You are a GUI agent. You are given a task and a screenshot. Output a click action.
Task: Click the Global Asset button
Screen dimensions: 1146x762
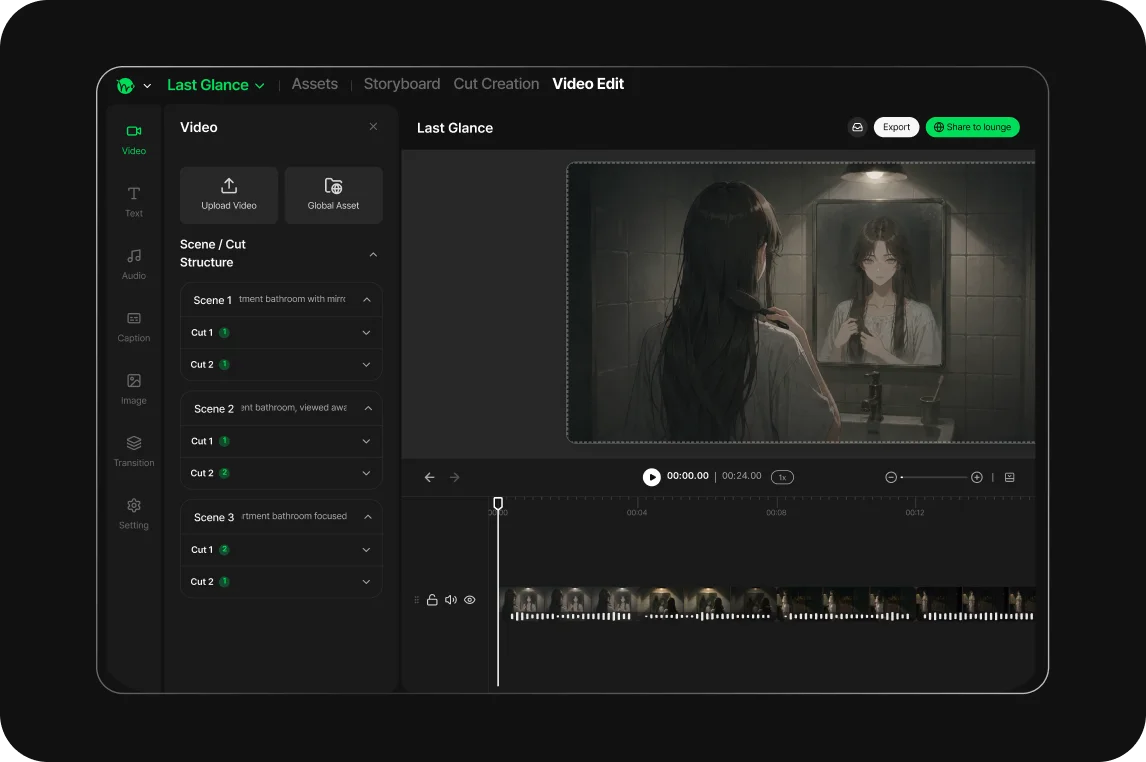pos(333,195)
